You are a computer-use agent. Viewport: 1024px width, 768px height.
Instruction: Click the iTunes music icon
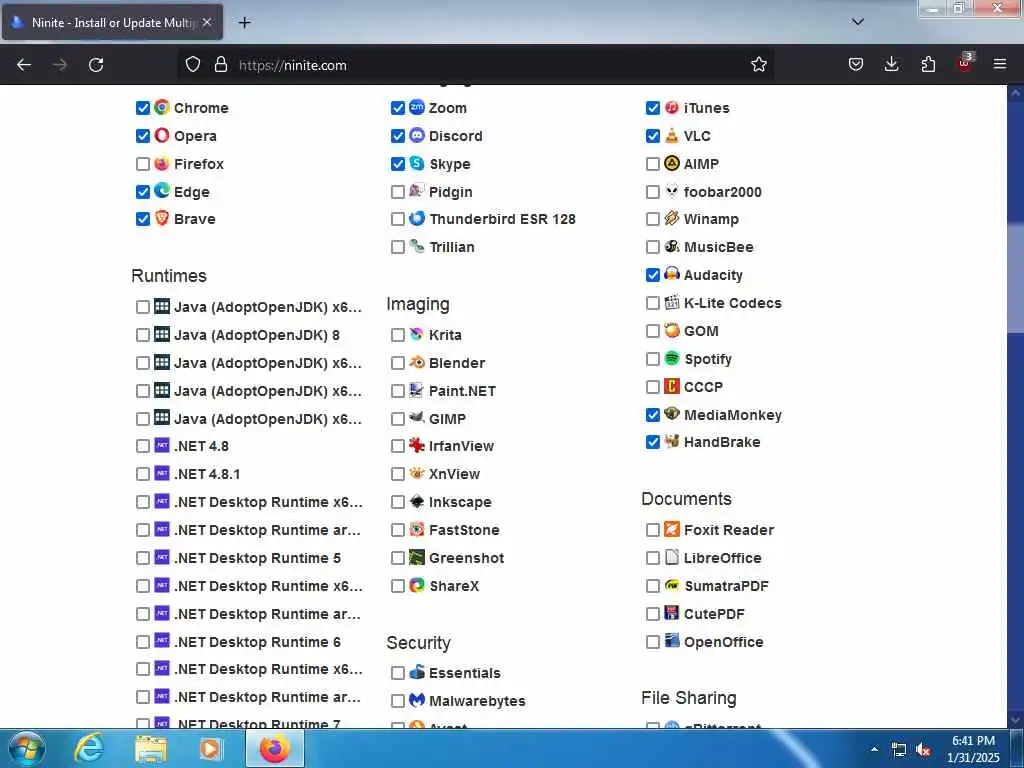(671, 107)
